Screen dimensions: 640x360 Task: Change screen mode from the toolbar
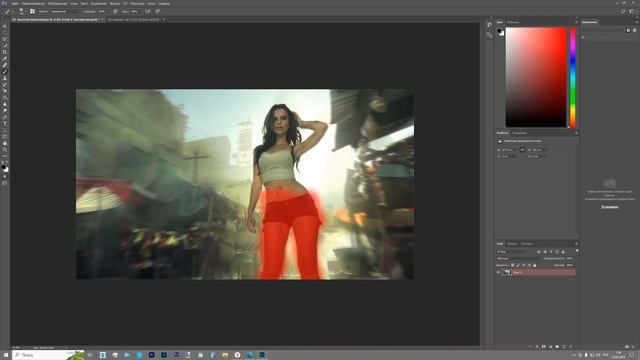click(x=5, y=183)
